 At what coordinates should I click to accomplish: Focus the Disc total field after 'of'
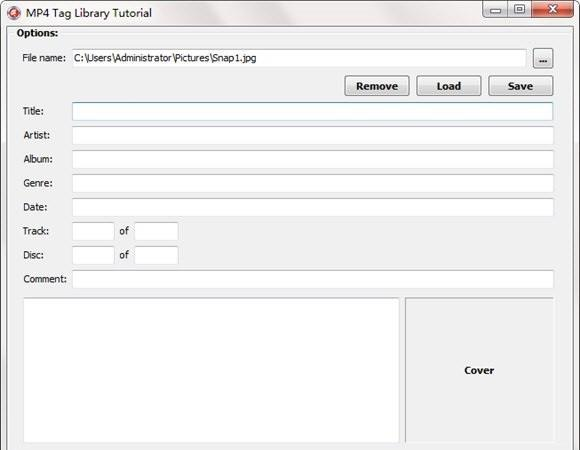point(156,255)
